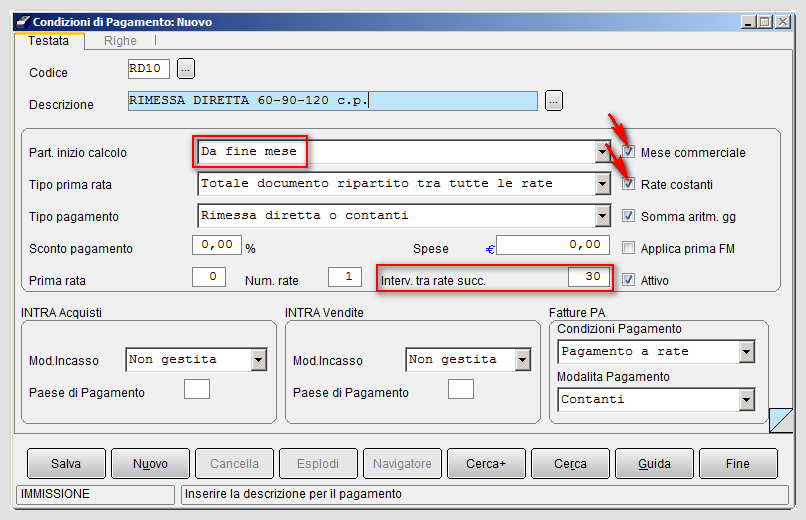Toggle the Attivo checkbox

pos(628,280)
